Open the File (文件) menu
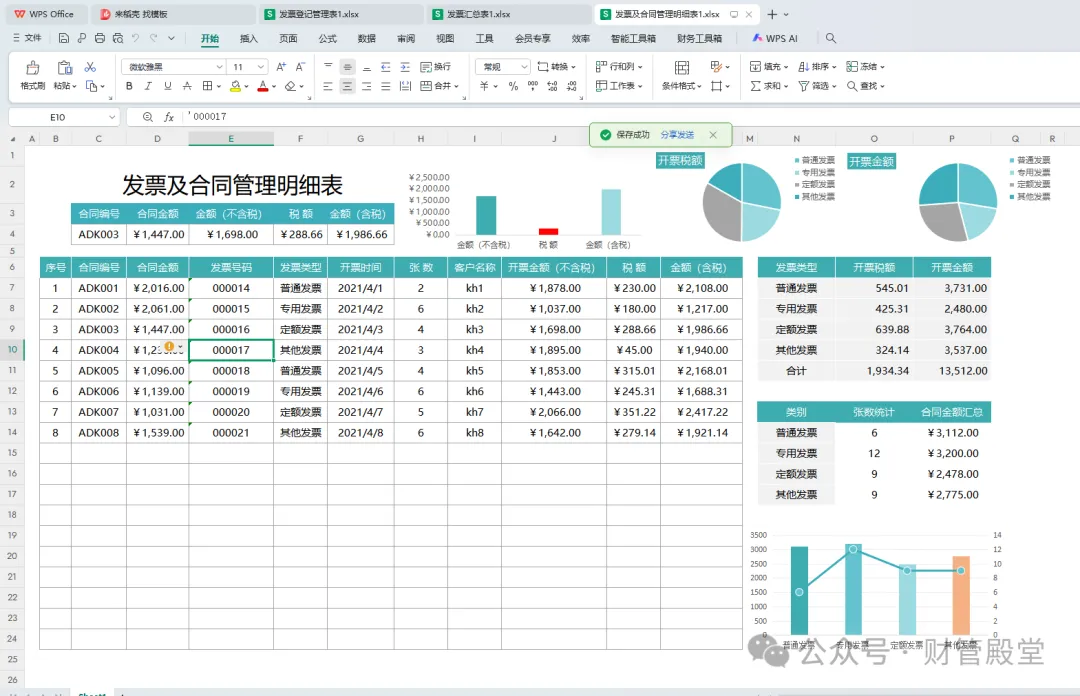 click(x=27, y=38)
